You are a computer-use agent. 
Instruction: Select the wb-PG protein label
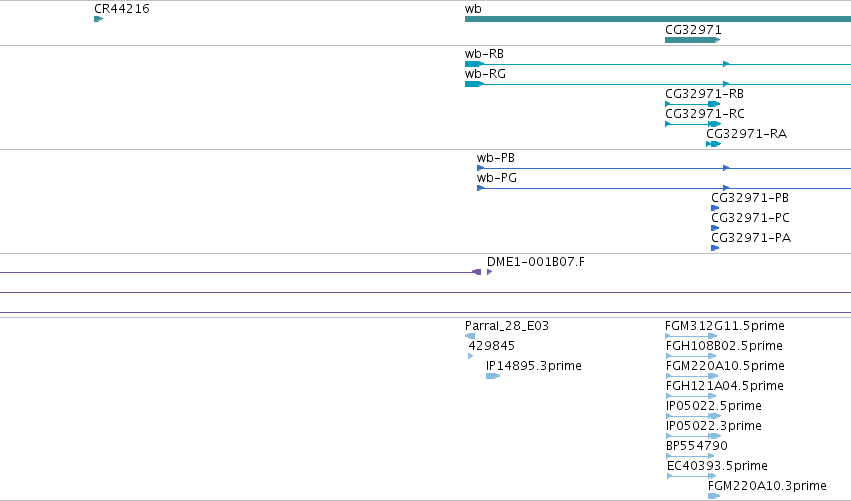click(497, 178)
